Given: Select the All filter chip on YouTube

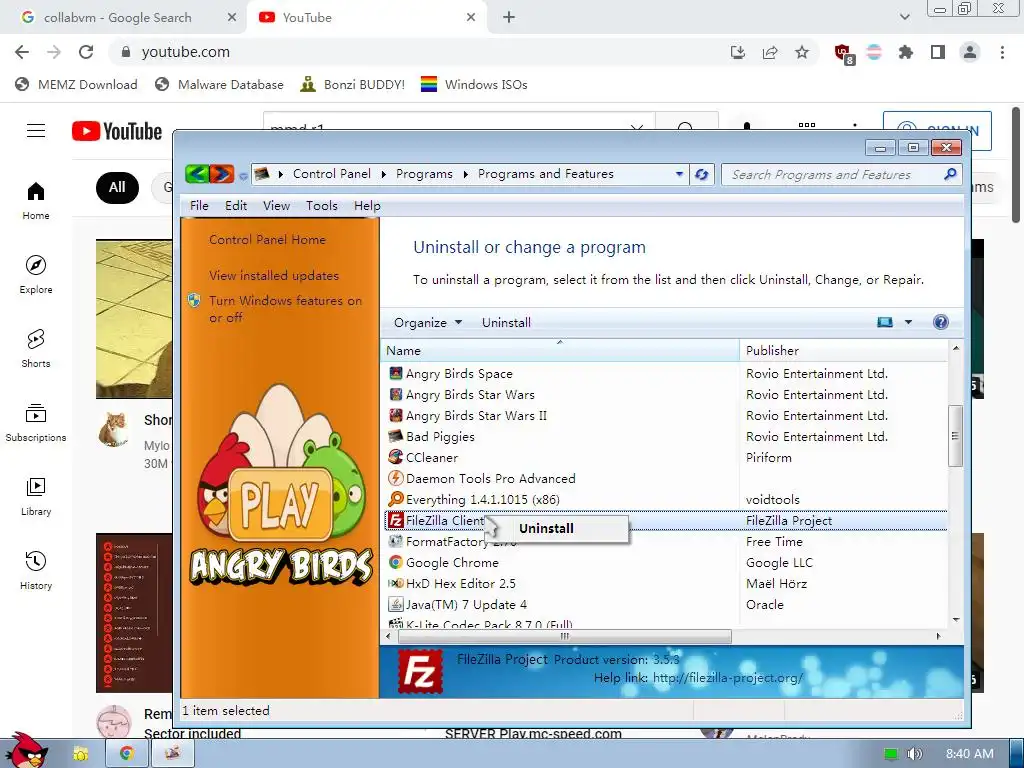Looking at the screenshot, I should pyautogui.click(x=117, y=187).
